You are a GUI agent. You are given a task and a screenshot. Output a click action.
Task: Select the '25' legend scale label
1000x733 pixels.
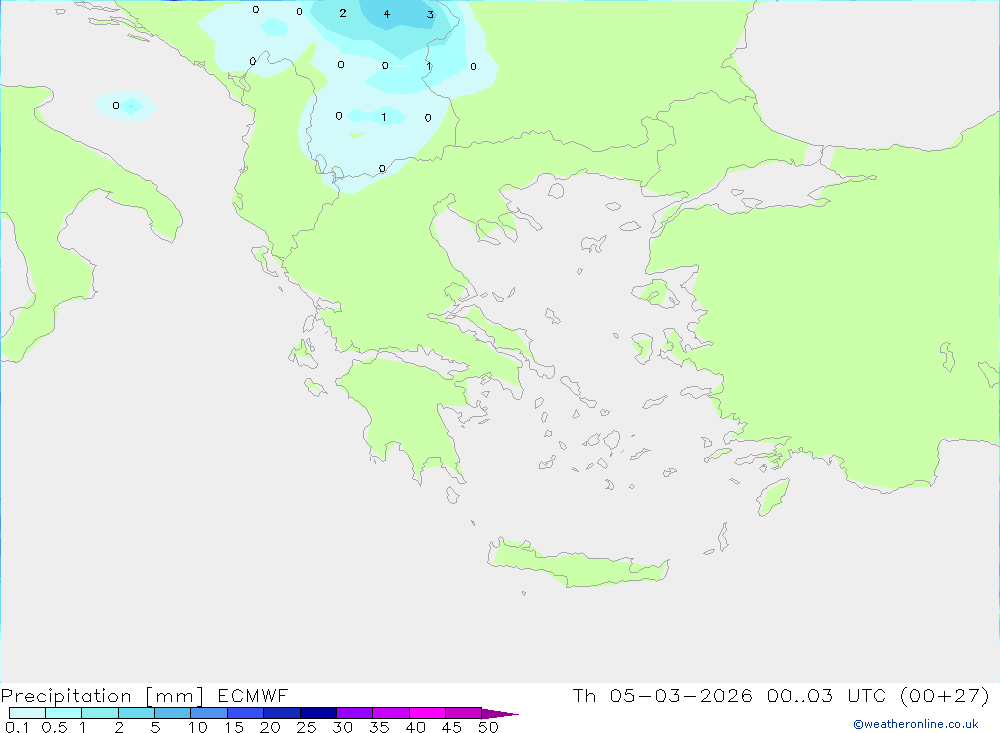[307, 727]
